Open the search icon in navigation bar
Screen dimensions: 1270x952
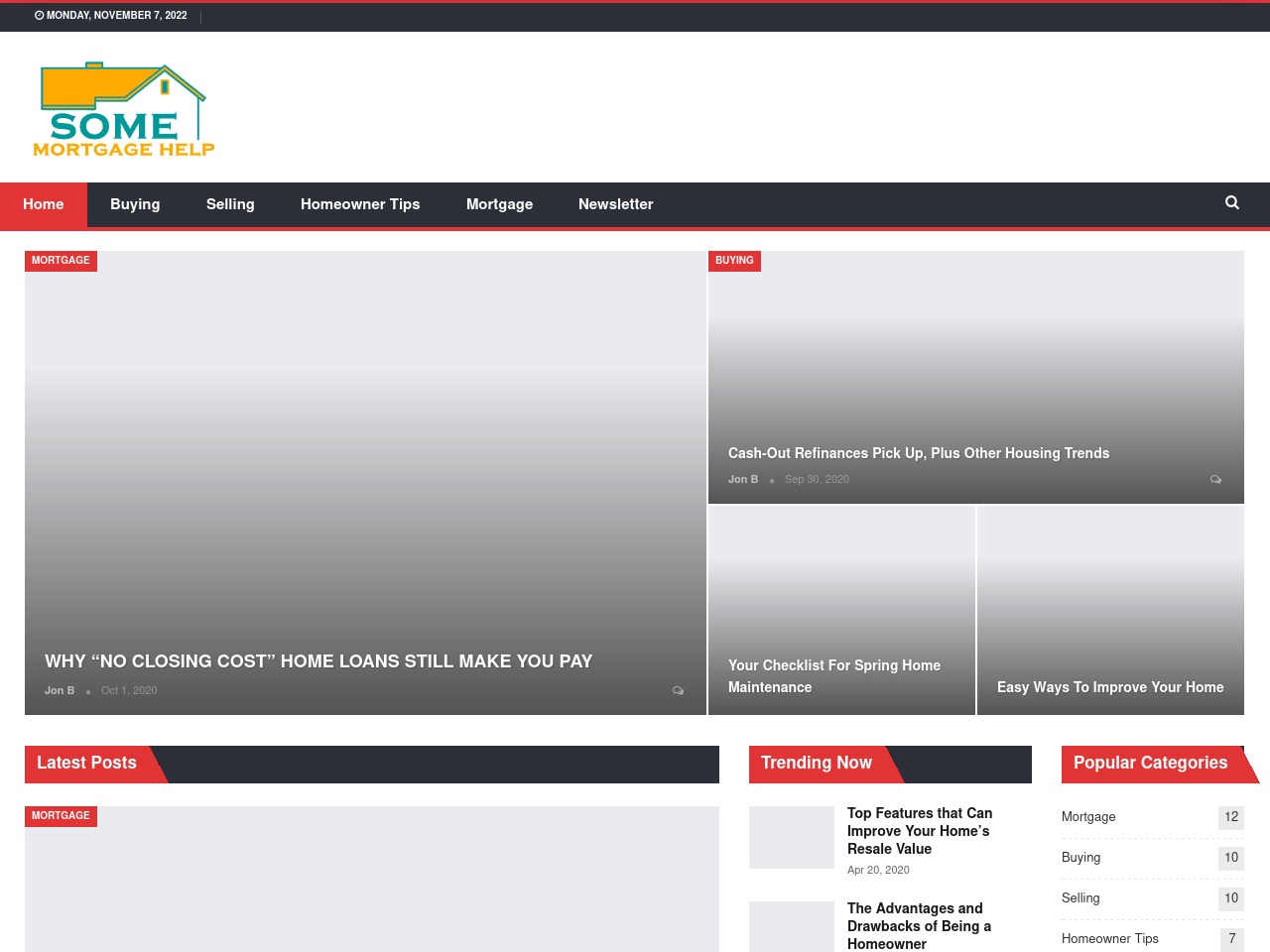pos(1232,202)
